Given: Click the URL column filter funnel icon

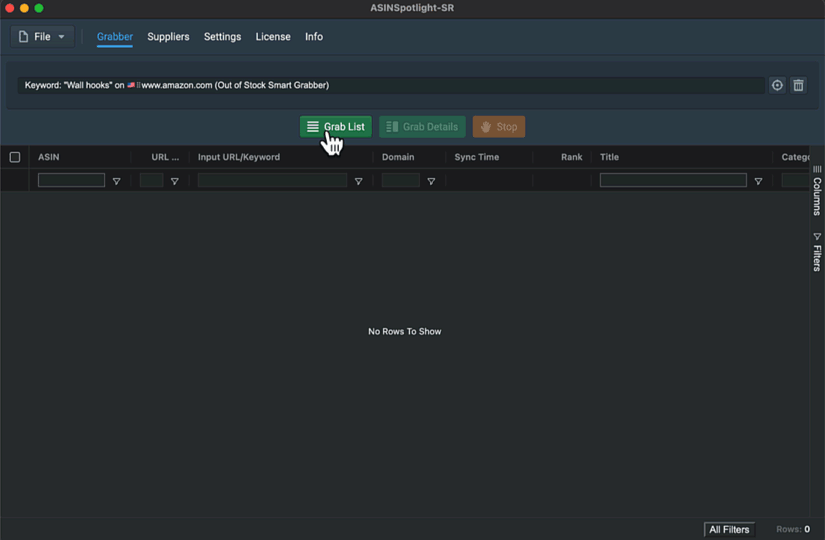Looking at the screenshot, I should (x=175, y=181).
